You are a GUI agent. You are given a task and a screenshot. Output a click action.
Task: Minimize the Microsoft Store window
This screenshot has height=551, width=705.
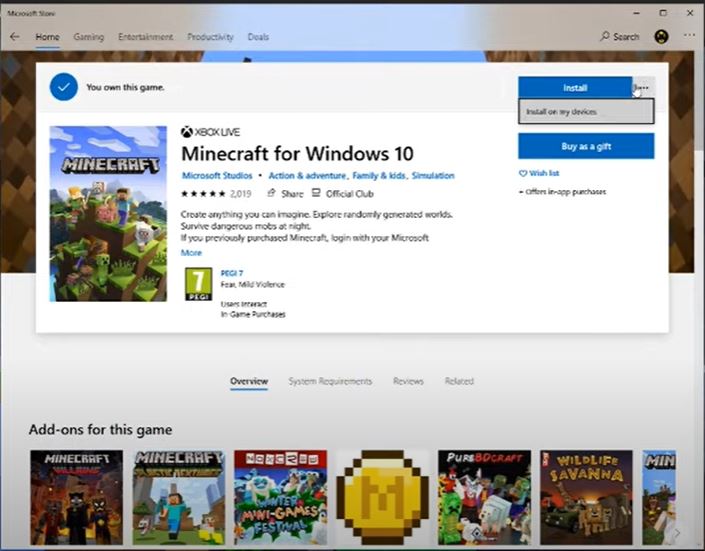coord(636,13)
